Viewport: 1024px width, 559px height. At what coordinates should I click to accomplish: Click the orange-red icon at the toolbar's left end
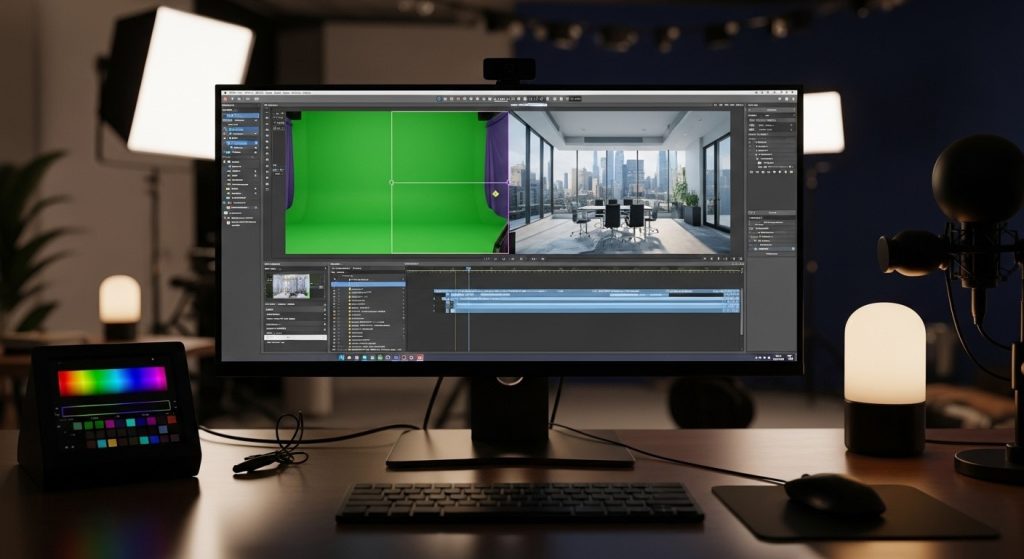(x=225, y=99)
